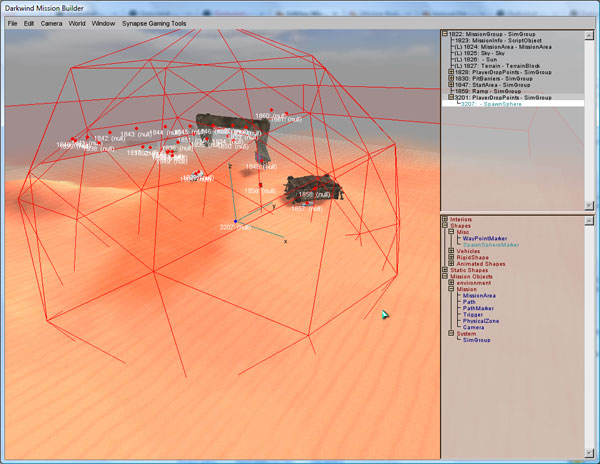Select the Camera mission object
This screenshot has width=600, height=464.
474,327
